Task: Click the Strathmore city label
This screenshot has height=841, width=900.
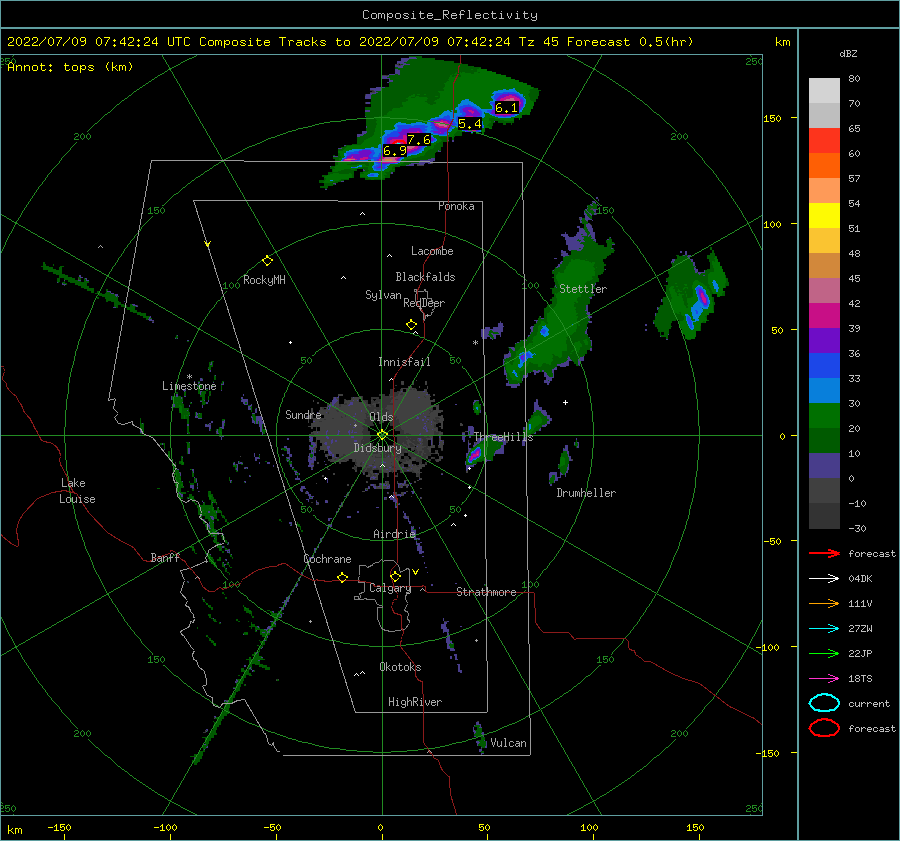Action: [x=486, y=592]
